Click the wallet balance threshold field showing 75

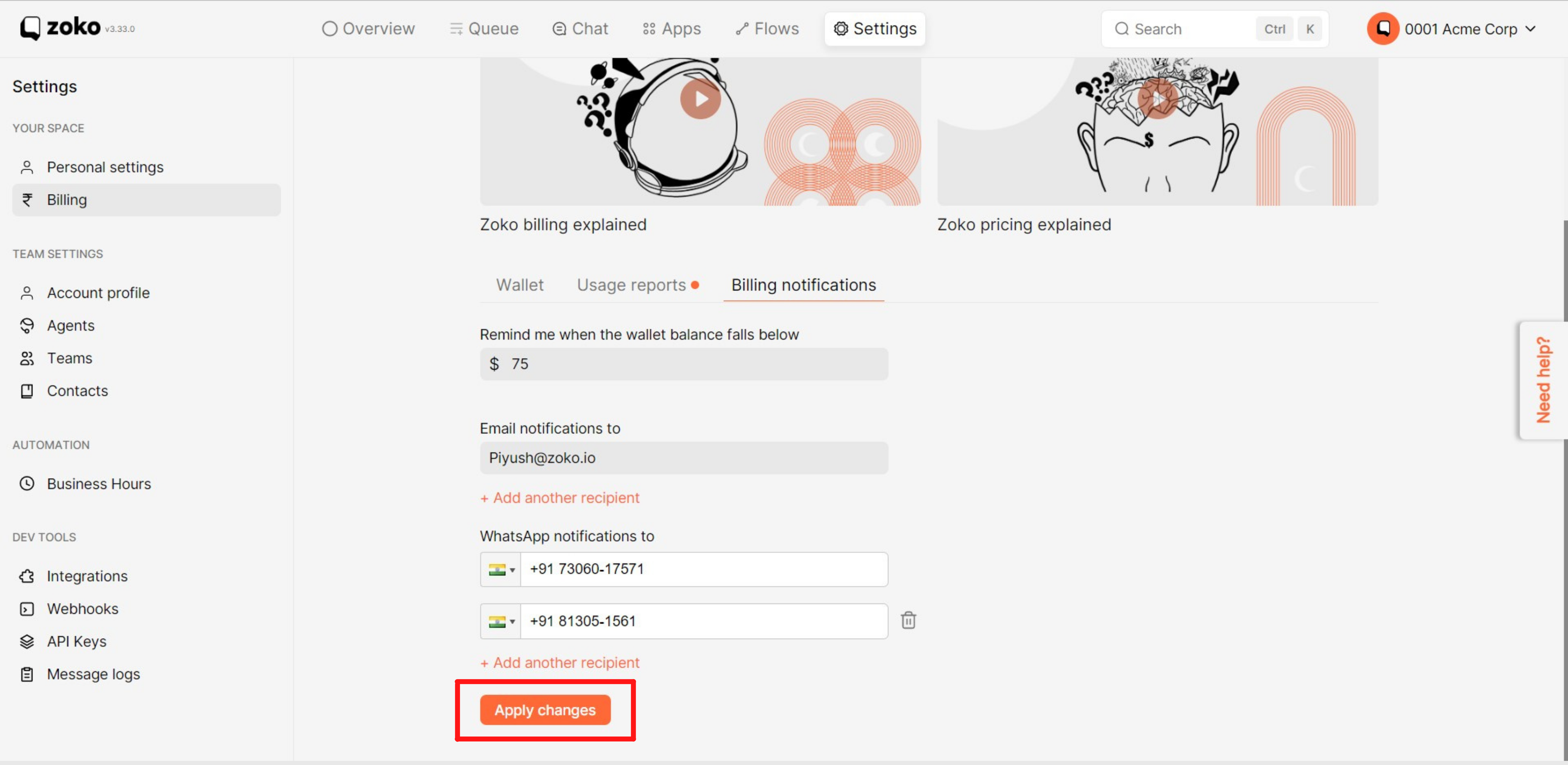click(x=684, y=364)
